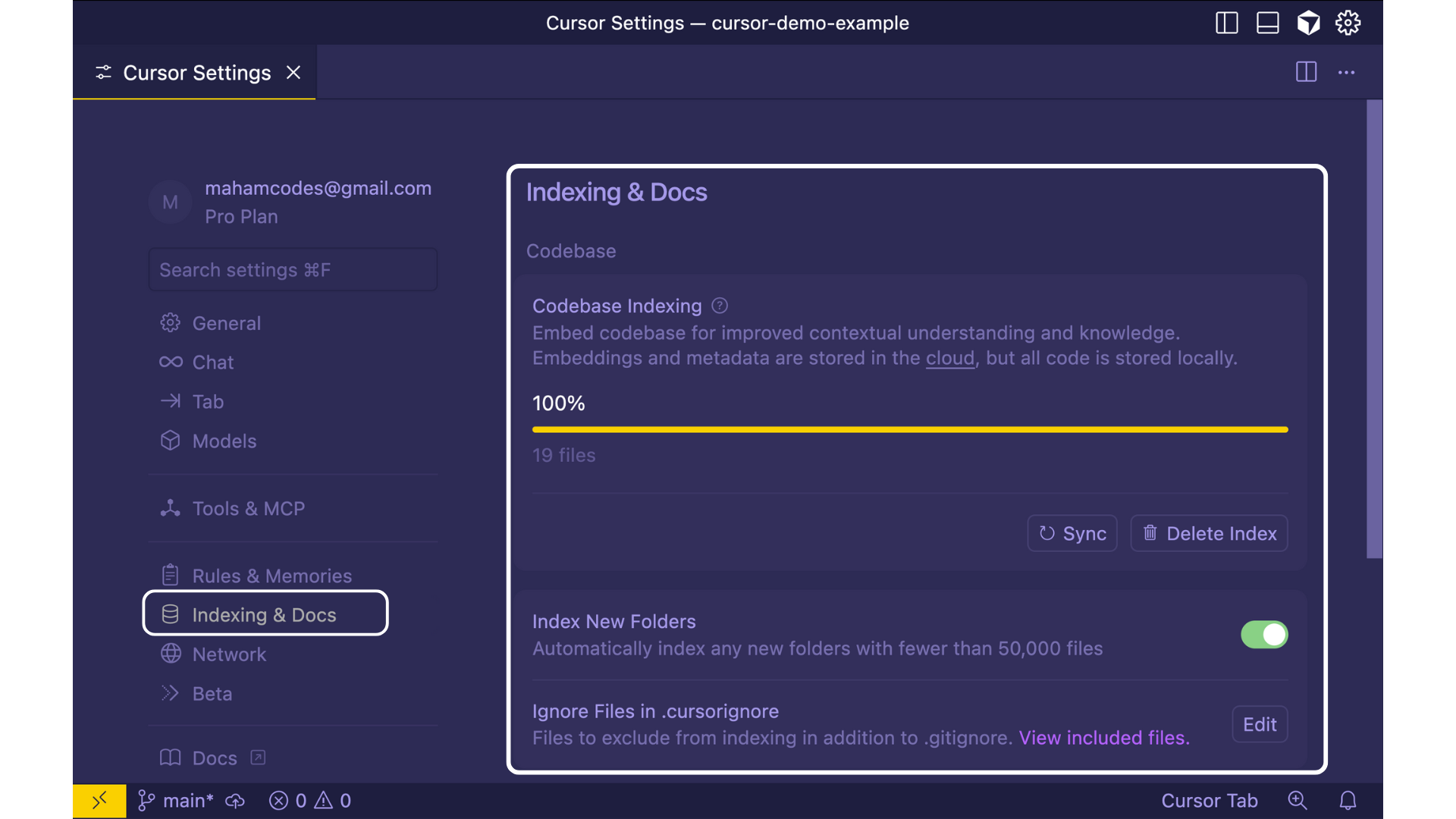
Task: Click the Codebase Indexing help question icon
Action: coord(720,306)
